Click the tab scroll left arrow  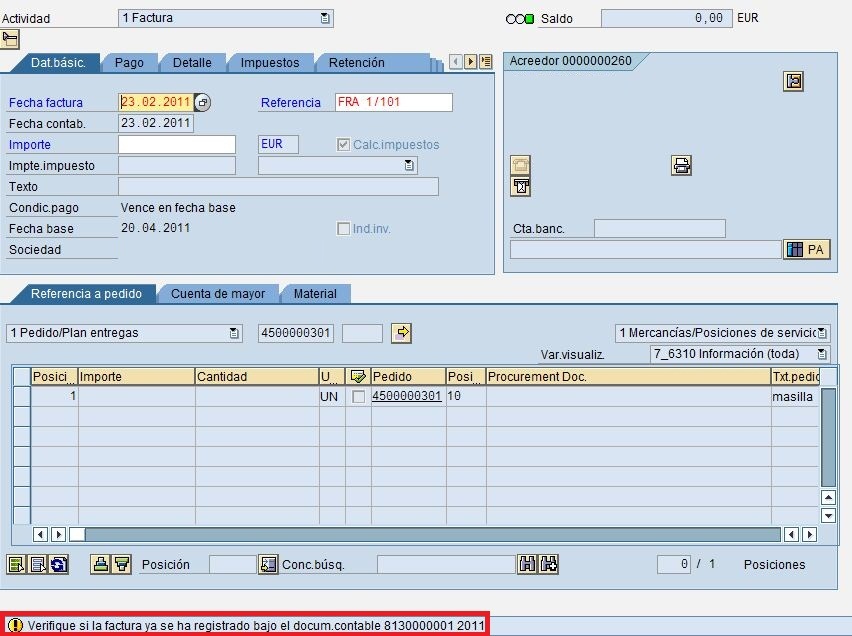(x=456, y=62)
